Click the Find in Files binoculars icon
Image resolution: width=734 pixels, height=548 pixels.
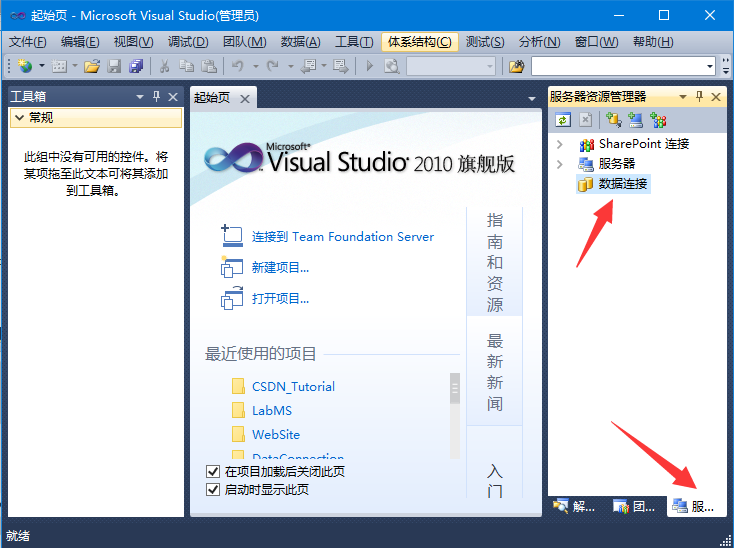click(x=516, y=66)
